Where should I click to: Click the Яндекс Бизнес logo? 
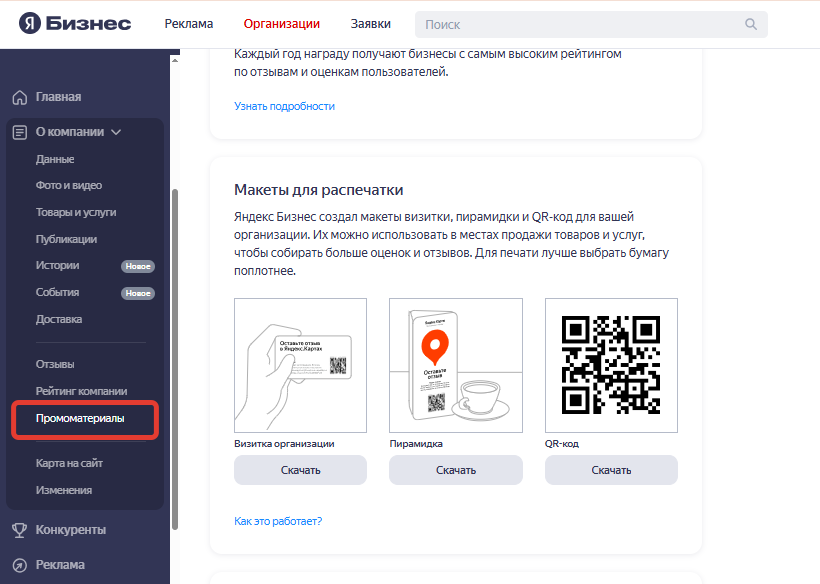pyautogui.click(x=75, y=24)
